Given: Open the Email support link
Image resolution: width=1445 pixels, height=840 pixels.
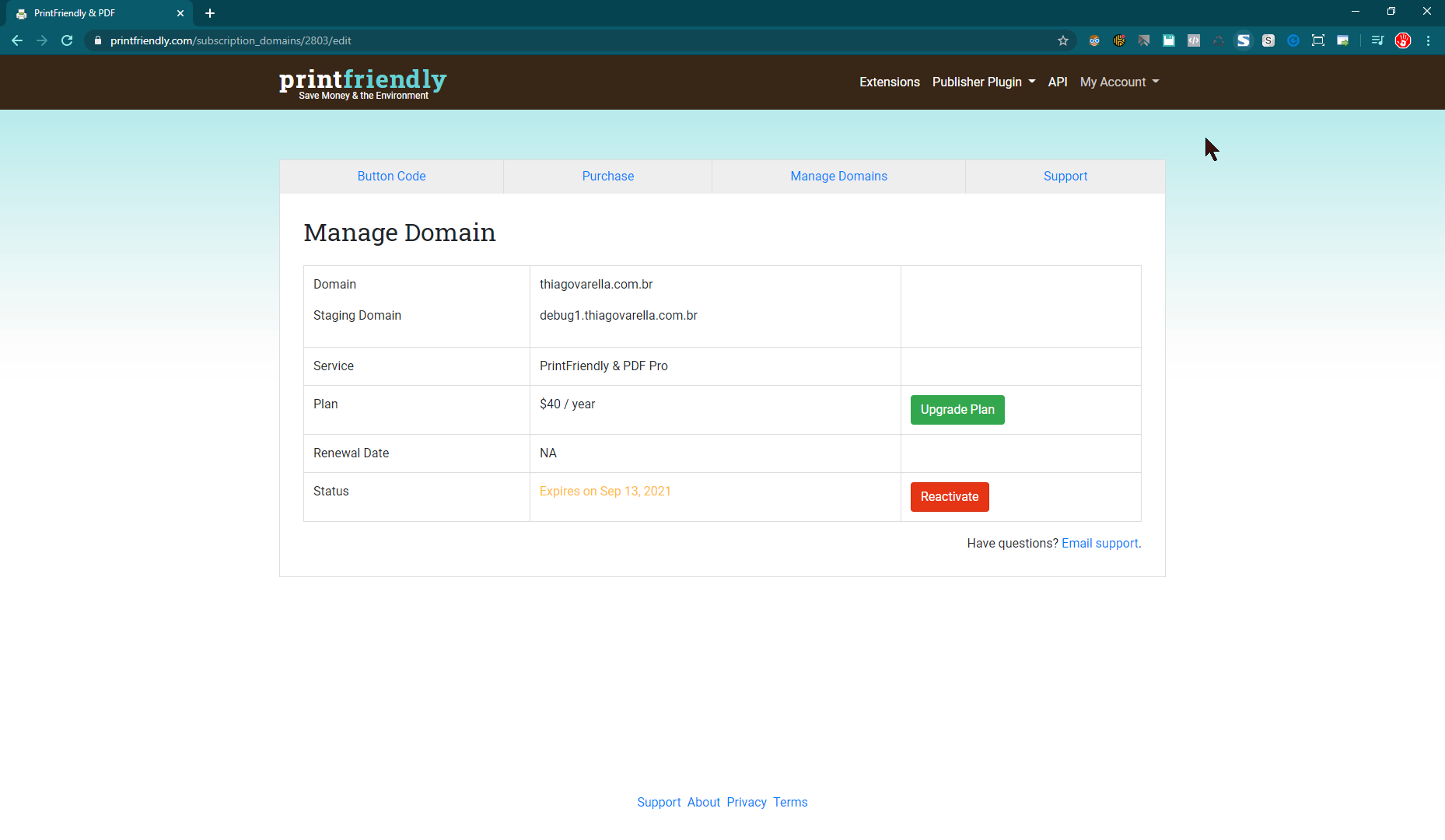Looking at the screenshot, I should 1100,544.
